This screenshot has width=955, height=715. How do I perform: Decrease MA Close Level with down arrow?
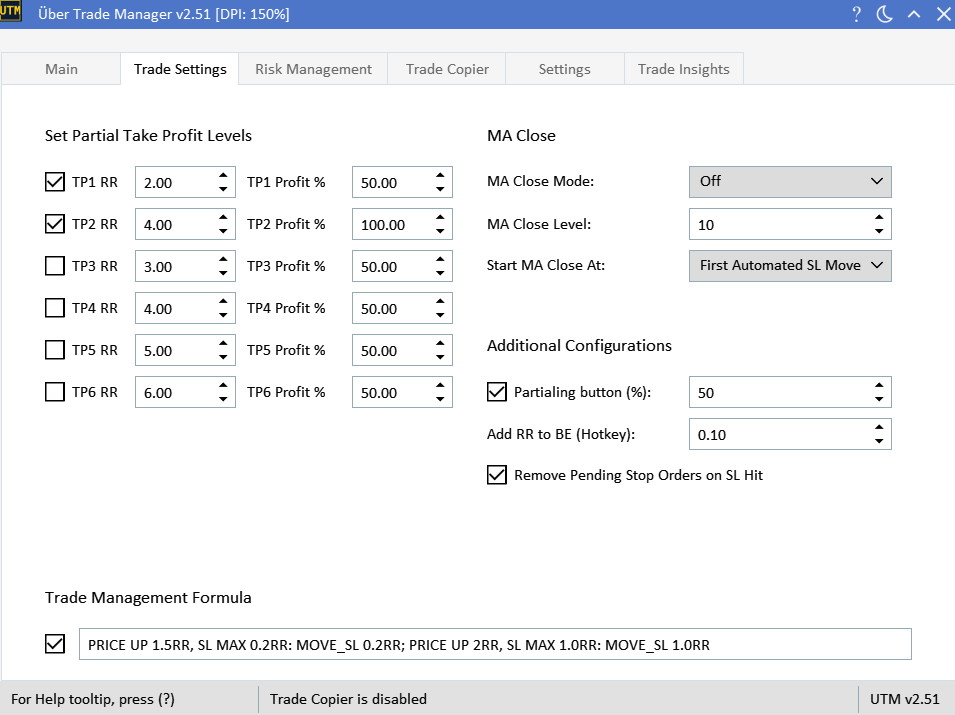coord(879,231)
